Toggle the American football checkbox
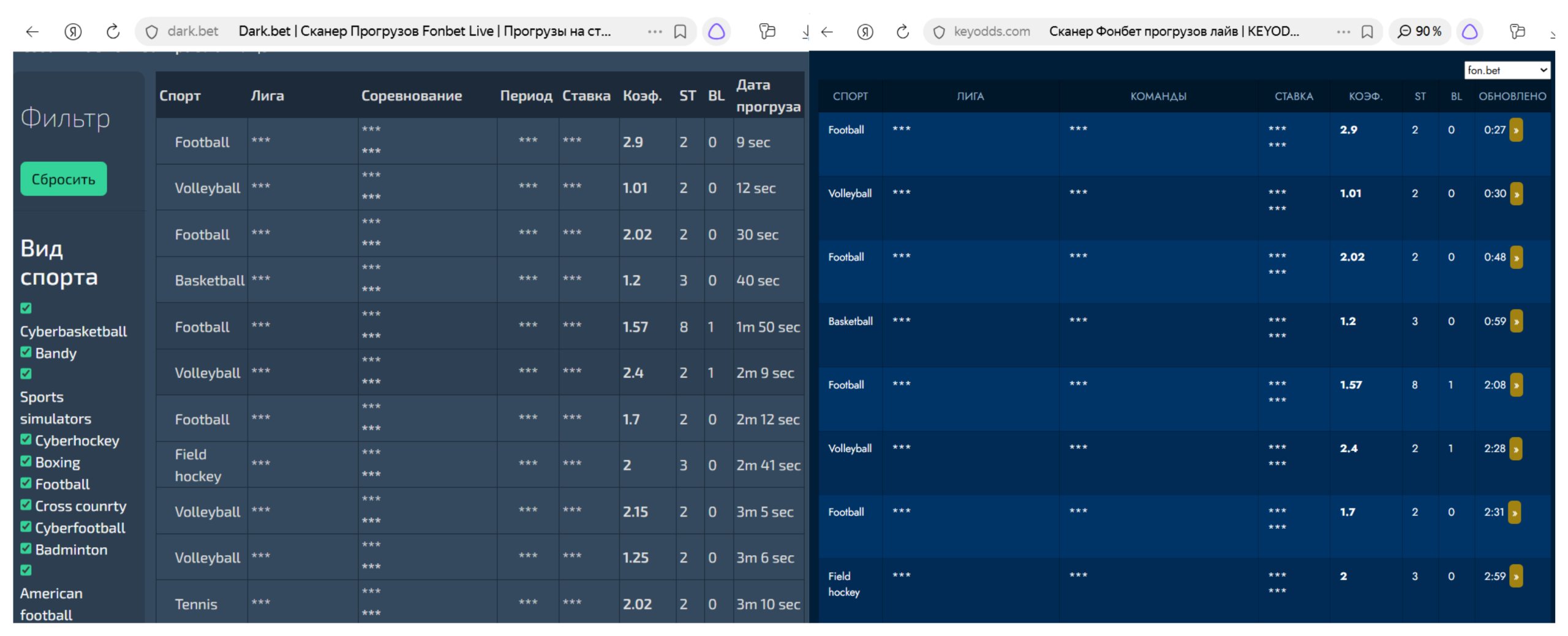1568x636 pixels. point(26,570)
